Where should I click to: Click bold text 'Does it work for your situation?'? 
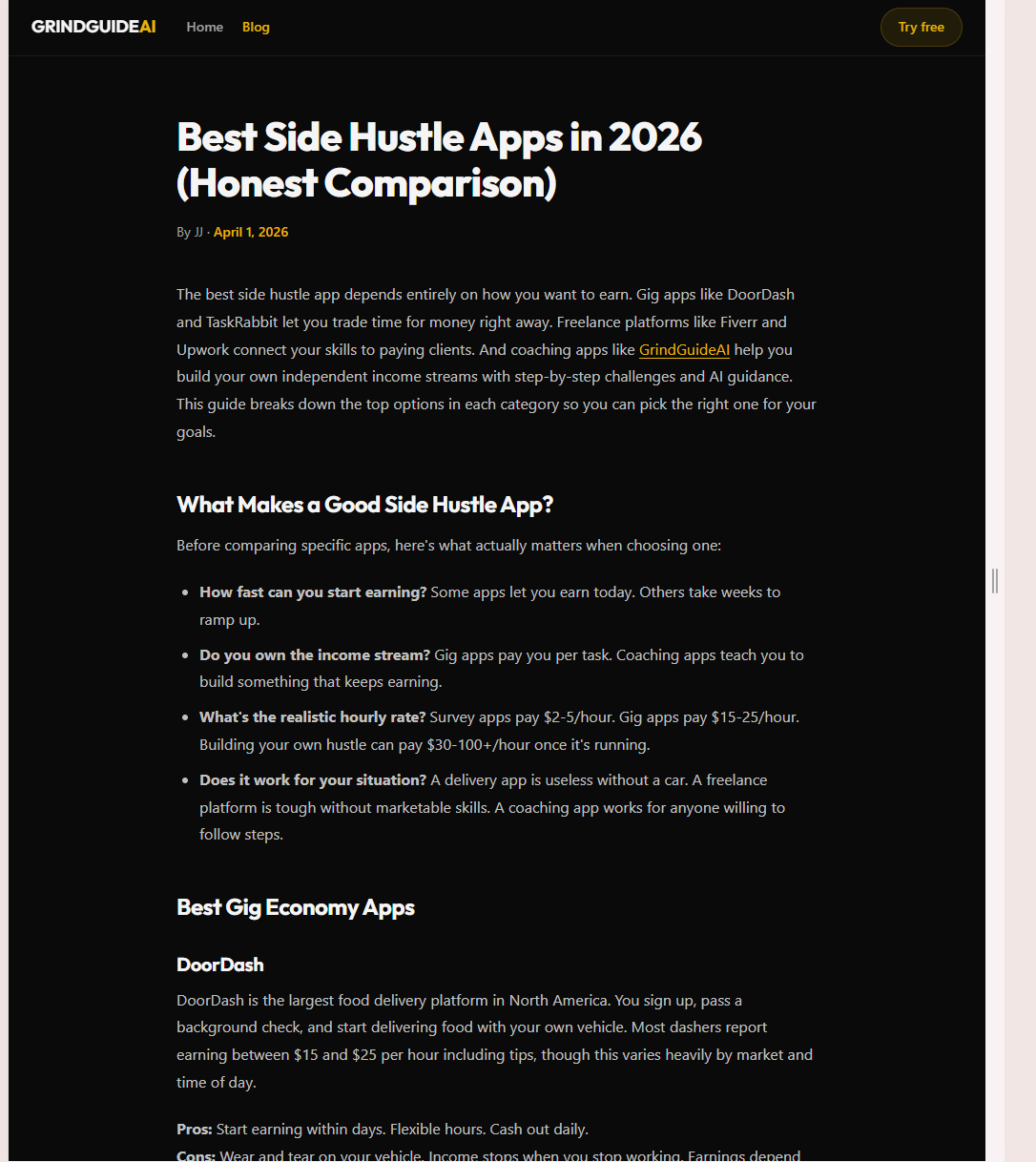(313, 780)
